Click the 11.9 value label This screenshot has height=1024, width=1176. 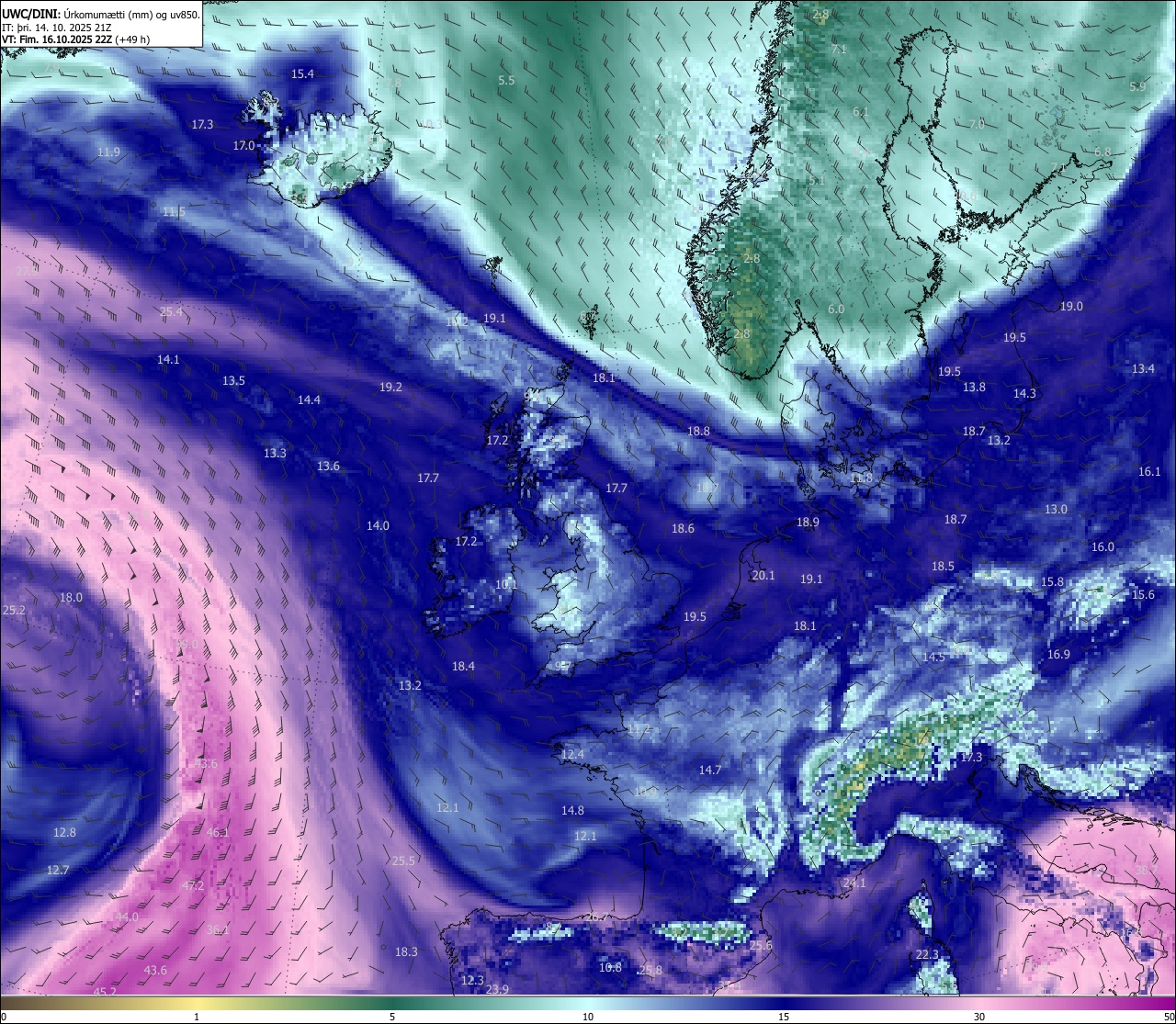(x=108, y=152)
